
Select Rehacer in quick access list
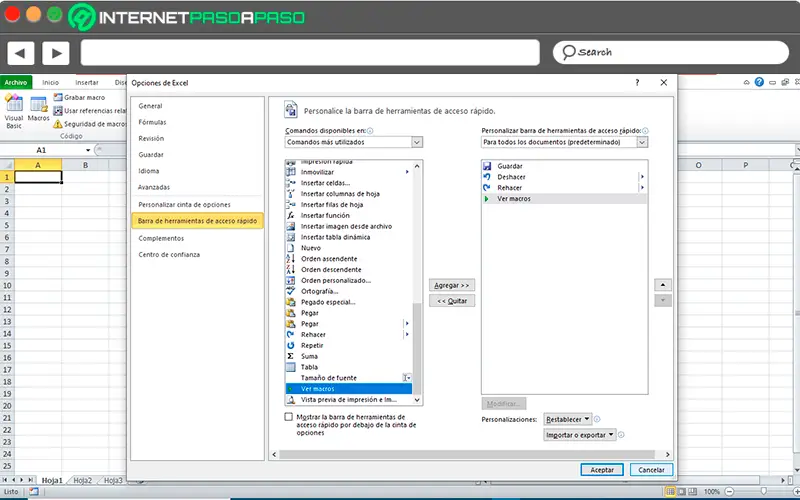pos(564,188)
